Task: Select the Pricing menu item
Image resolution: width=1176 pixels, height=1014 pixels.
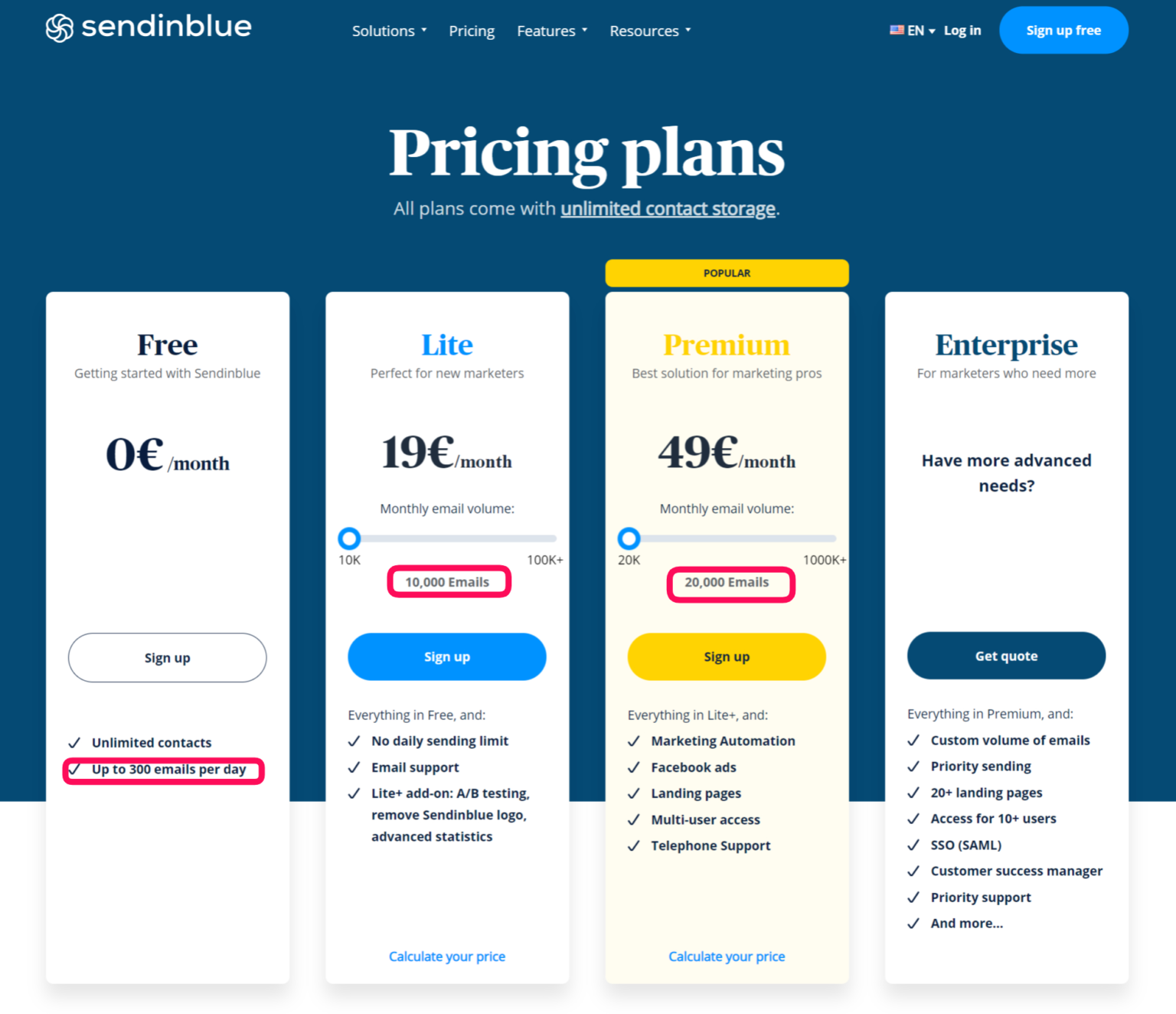Action: click(x=472, y=31)
